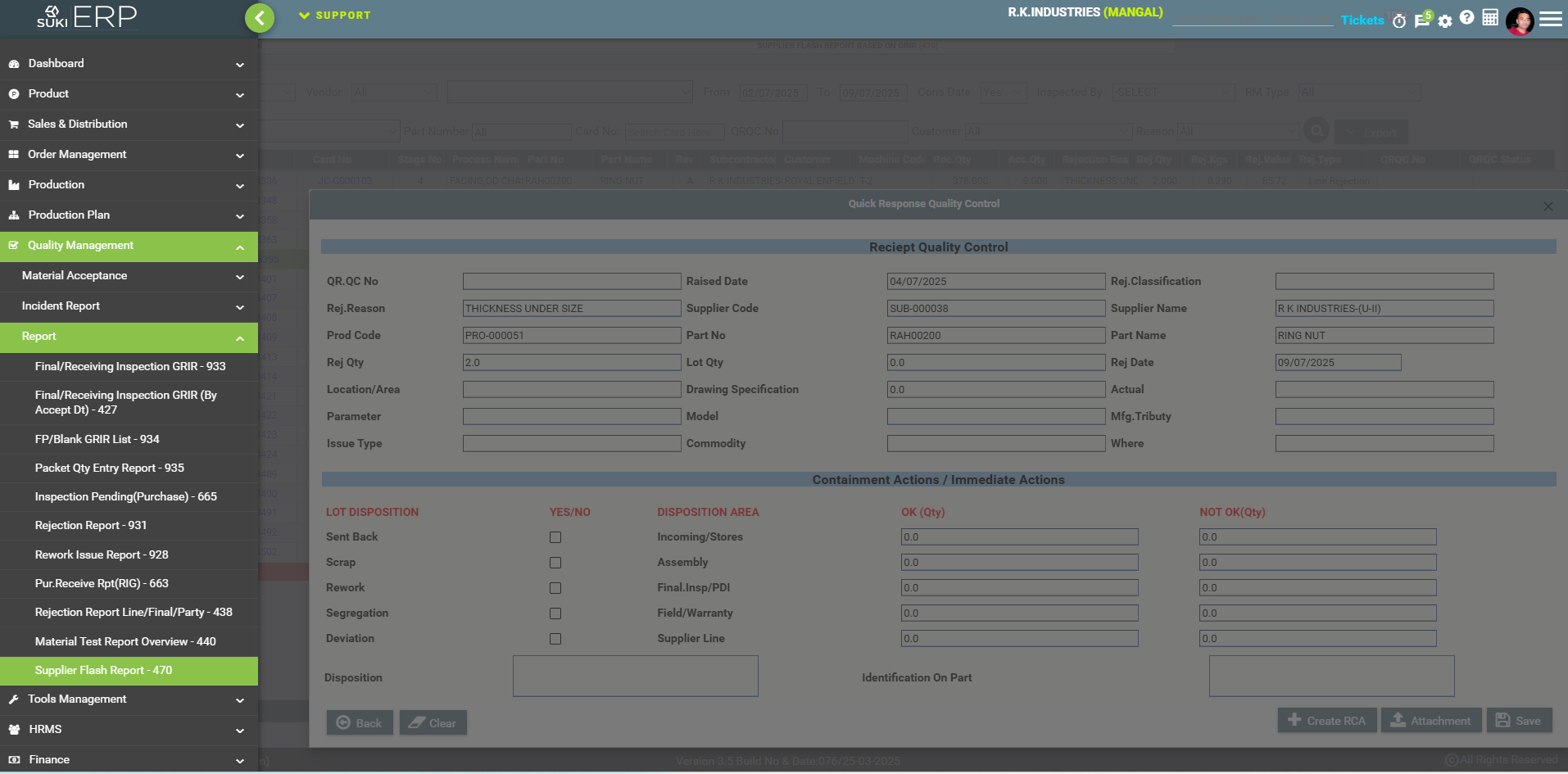Close the Quick Response Quality Control dialog
This screenshot has width=1568, height=774.
click(x=1548, y=206)
